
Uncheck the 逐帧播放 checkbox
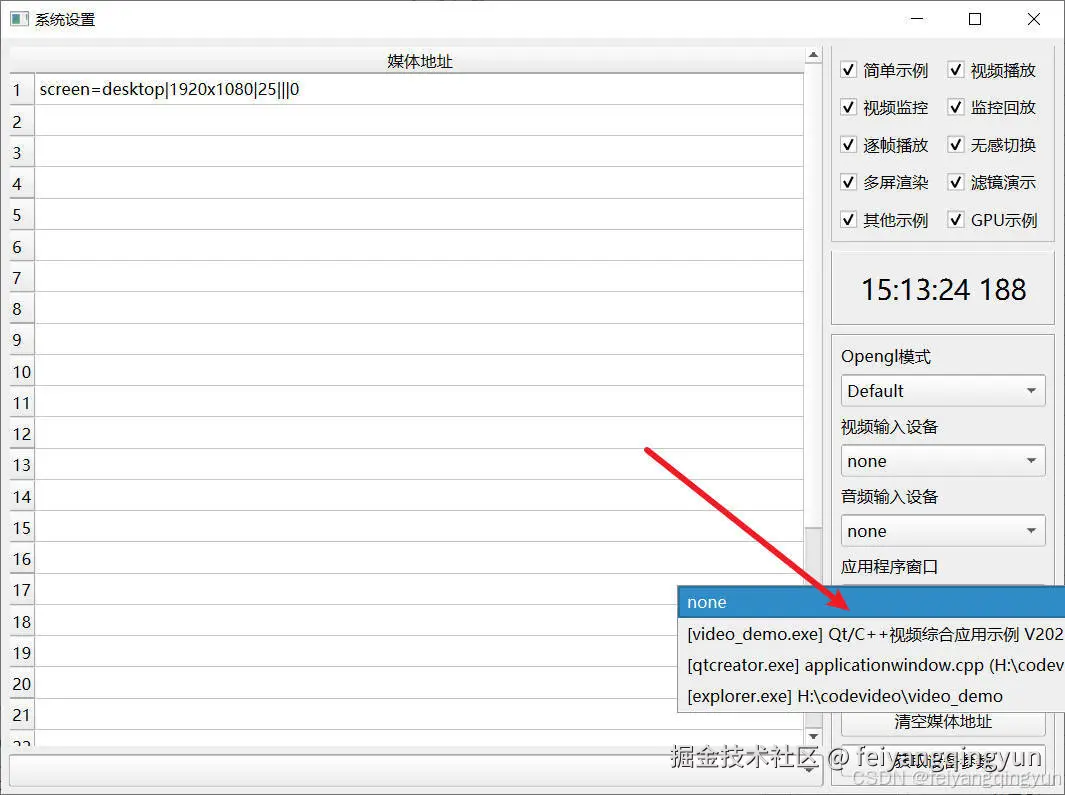pos(849,144)
